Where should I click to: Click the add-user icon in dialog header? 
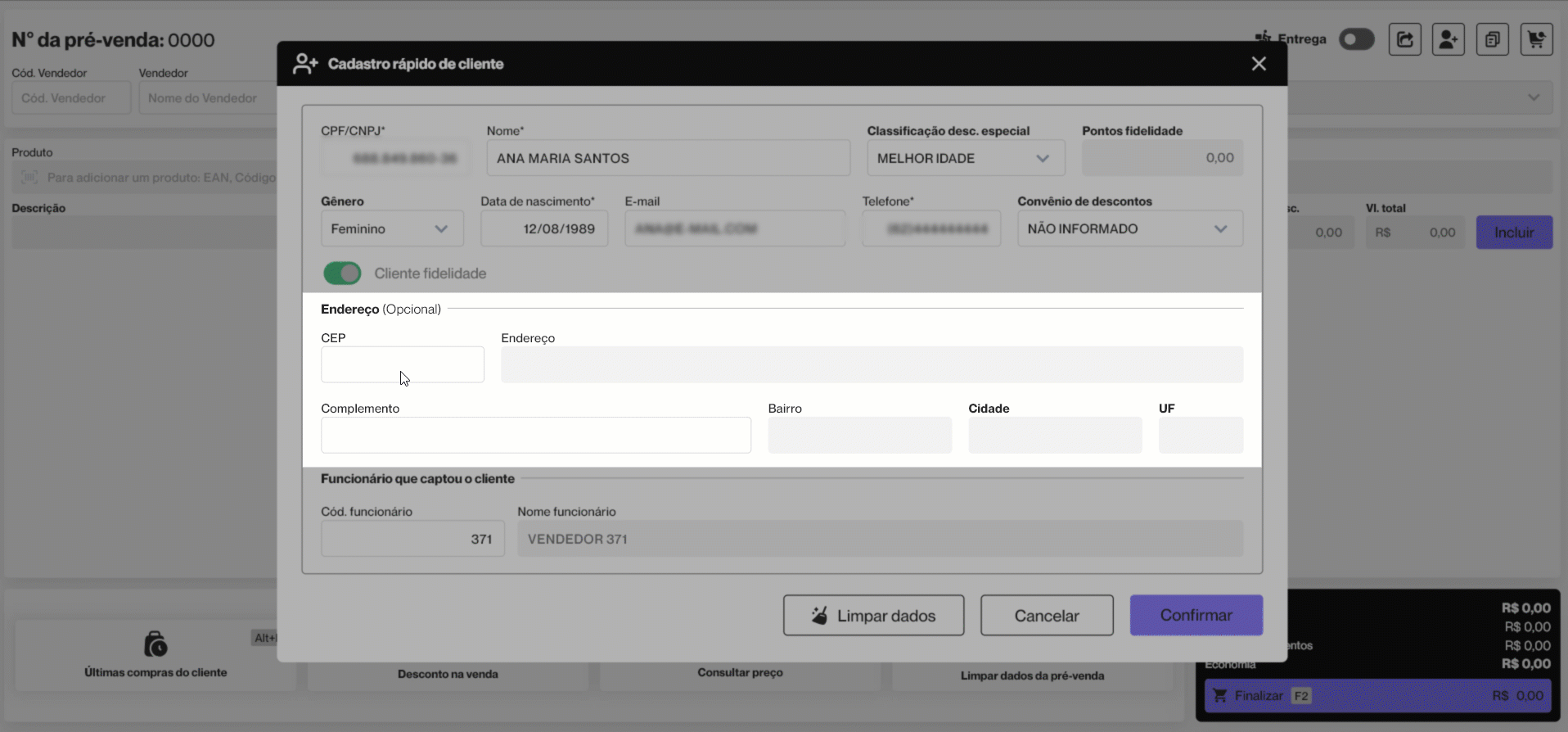pos(305,64)
